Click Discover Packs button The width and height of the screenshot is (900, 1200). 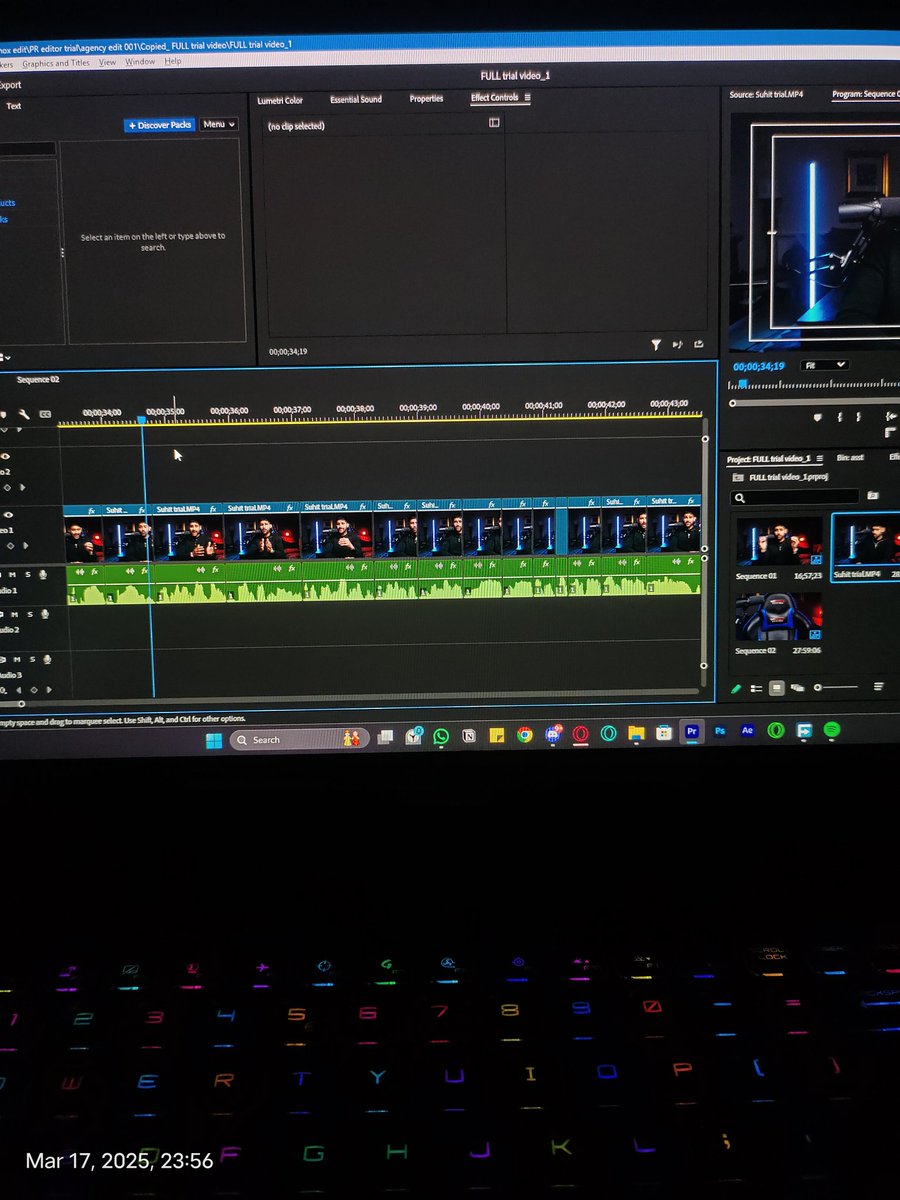tap(159, 125)
